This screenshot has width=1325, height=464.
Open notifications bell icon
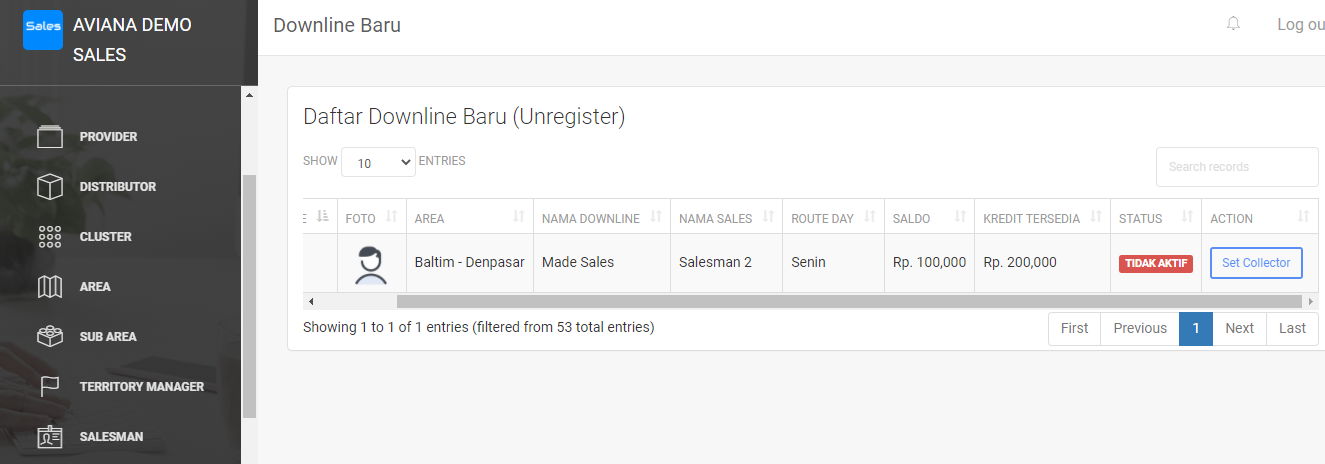1233,24
